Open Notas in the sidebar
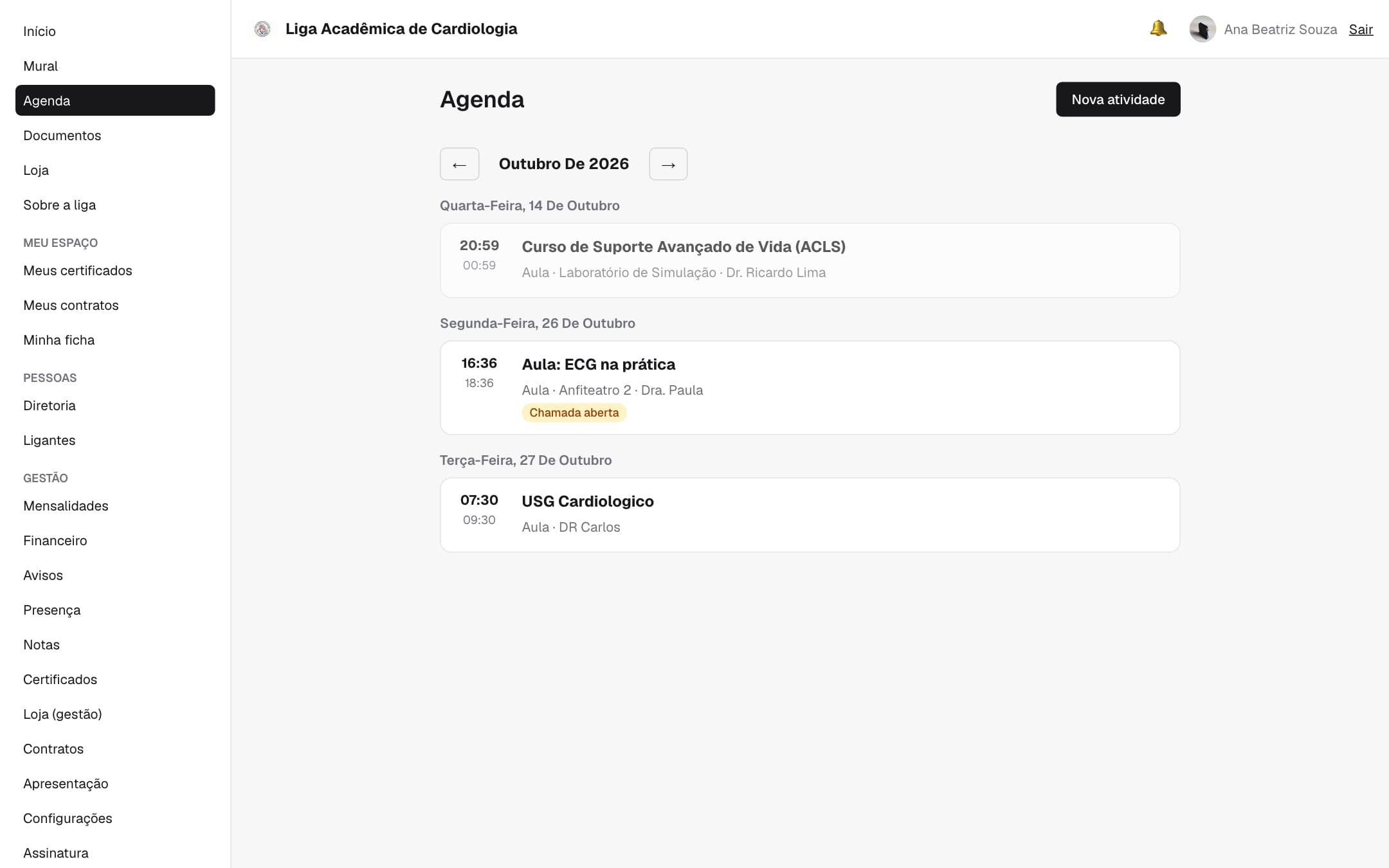 point(115,644)
